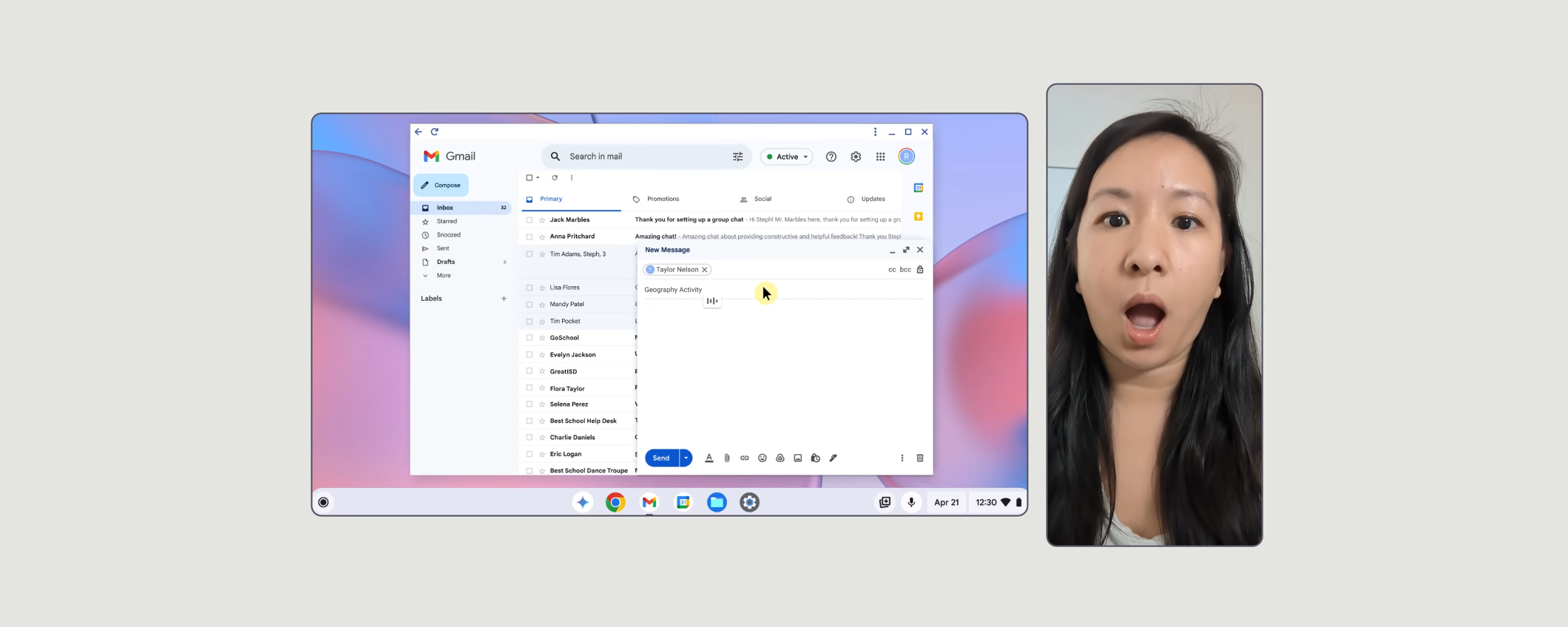This screenshot has width=1568, height=627.
Task: Open Google Keep side panel icon
Action: coord(918,217)
